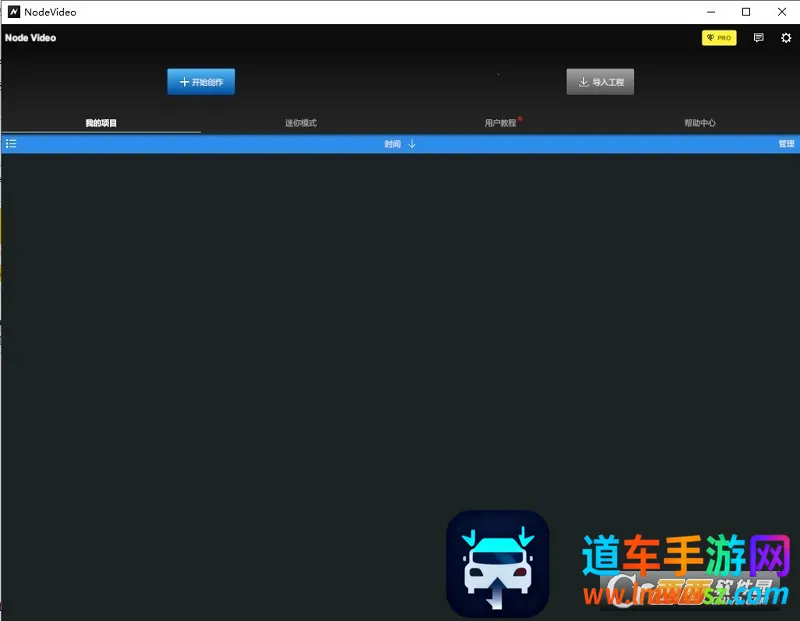The image size is (800, 621).
Task: Open the 时间 sort option
Action: pyautogui.click(x=392, y=144)
